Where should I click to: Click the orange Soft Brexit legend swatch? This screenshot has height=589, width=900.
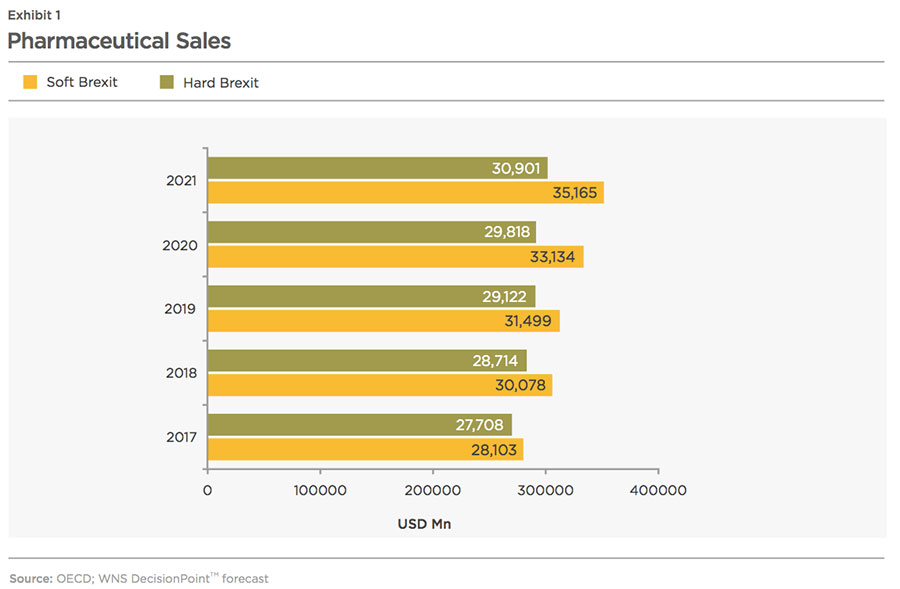pyautogui.click(x=29, y=82)
